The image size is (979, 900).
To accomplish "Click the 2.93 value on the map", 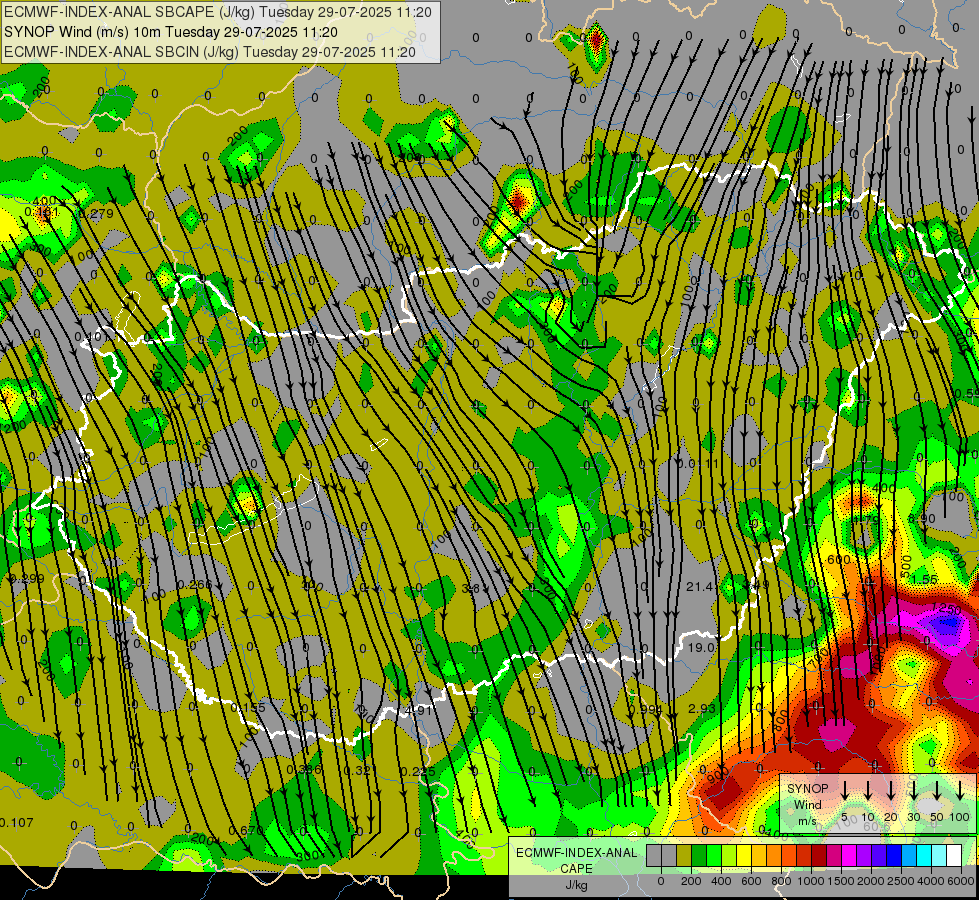I will pos(702,708).
